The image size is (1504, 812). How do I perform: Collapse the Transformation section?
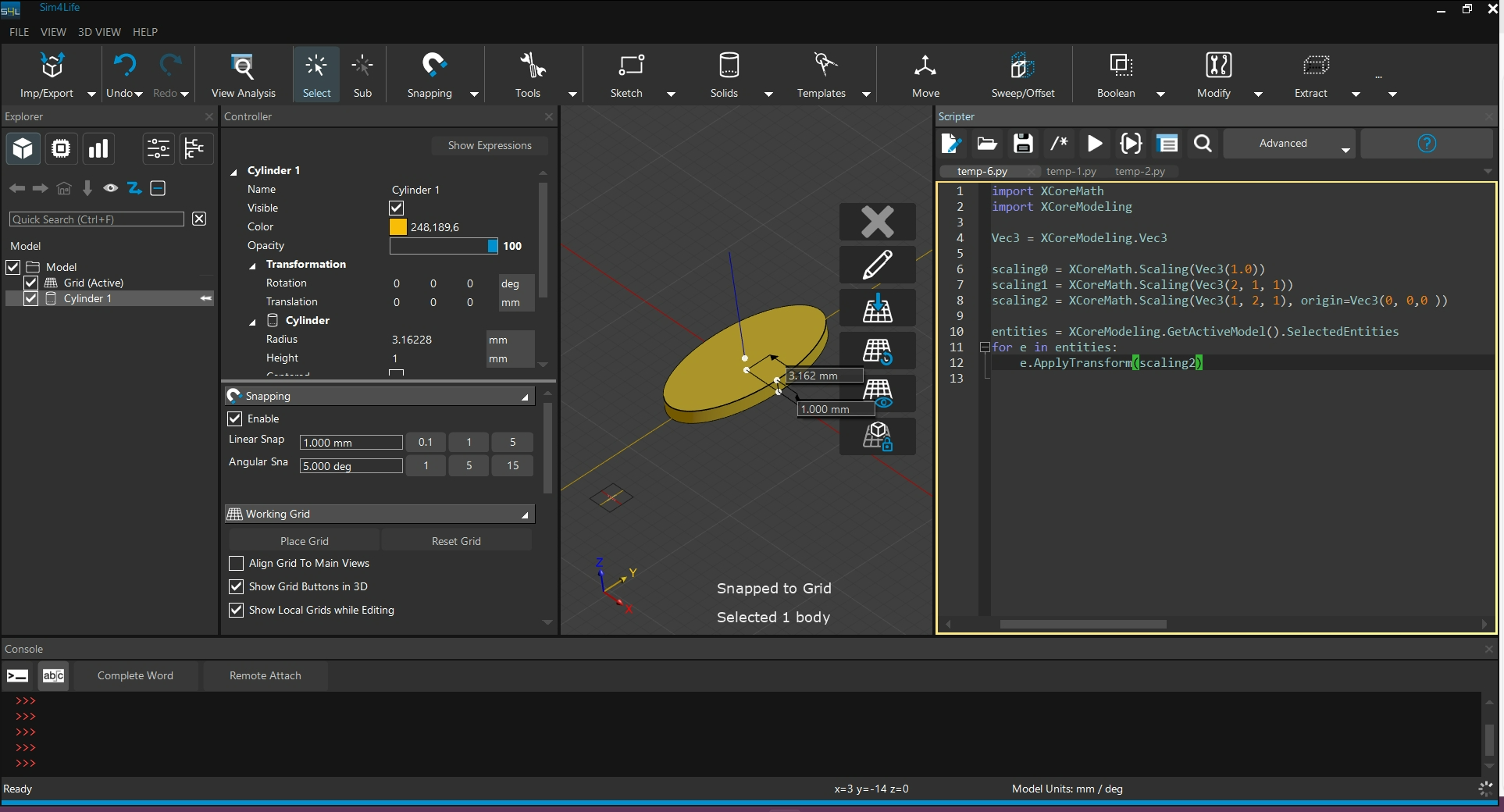[x=253, y=265]
